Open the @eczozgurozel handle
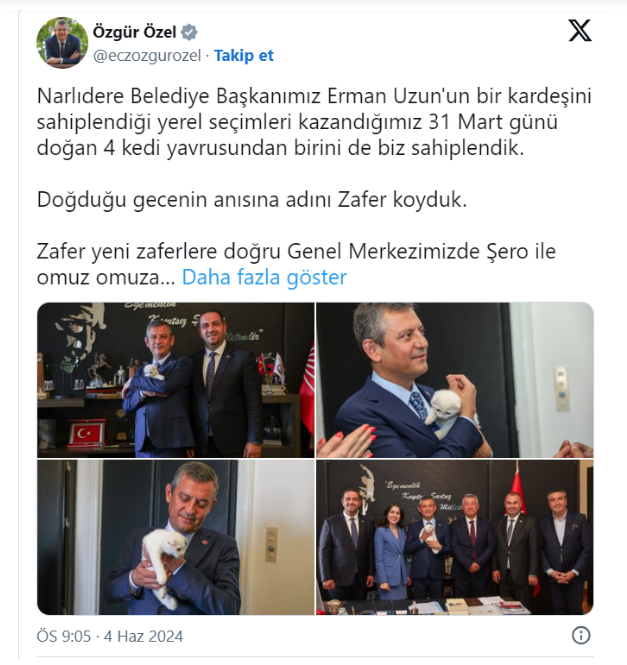The height and width of the screenshot is (665, 627). coord(147,56)
